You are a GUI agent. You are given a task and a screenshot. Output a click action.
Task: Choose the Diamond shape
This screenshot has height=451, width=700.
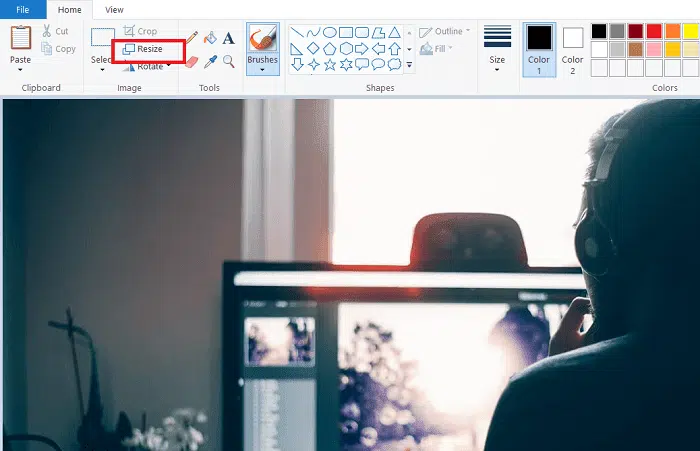313,49
